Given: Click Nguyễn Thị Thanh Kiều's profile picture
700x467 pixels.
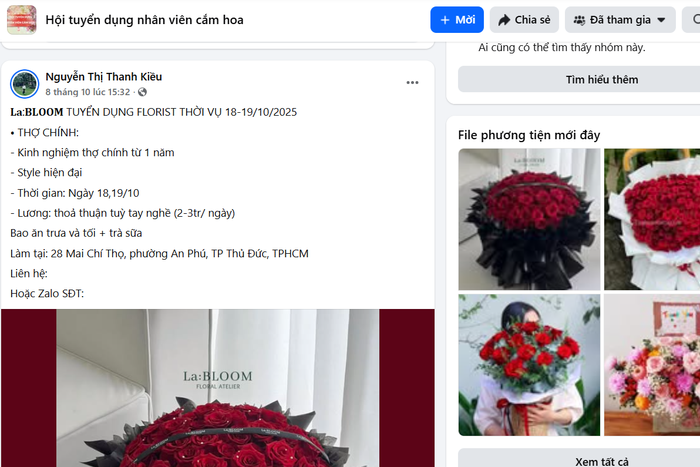Looking at the screenshot, I should [25, 83].
